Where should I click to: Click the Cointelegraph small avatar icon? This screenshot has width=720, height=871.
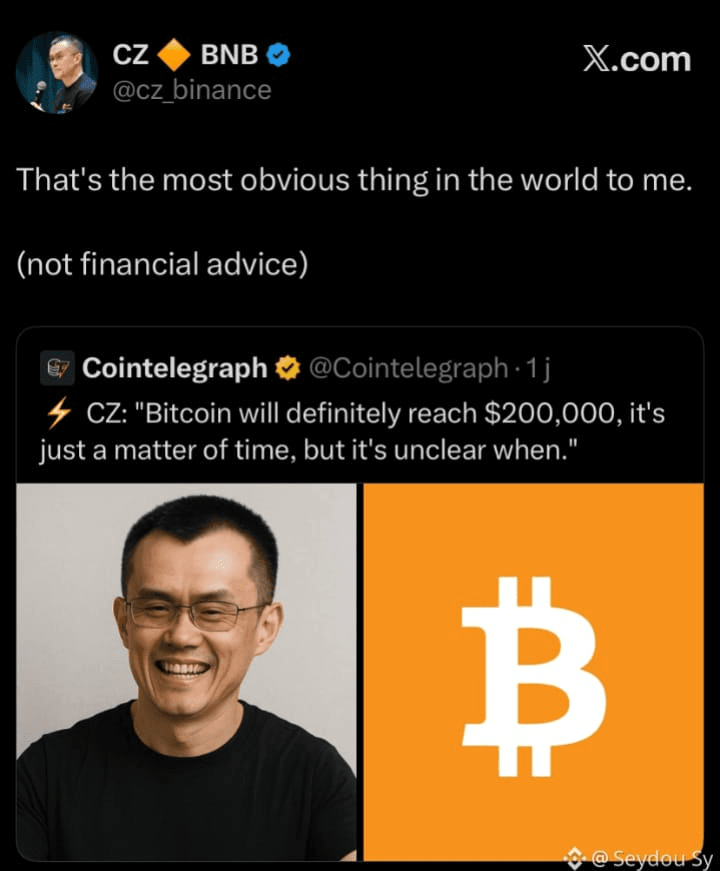pyautogui.click(x=57, y=368)
